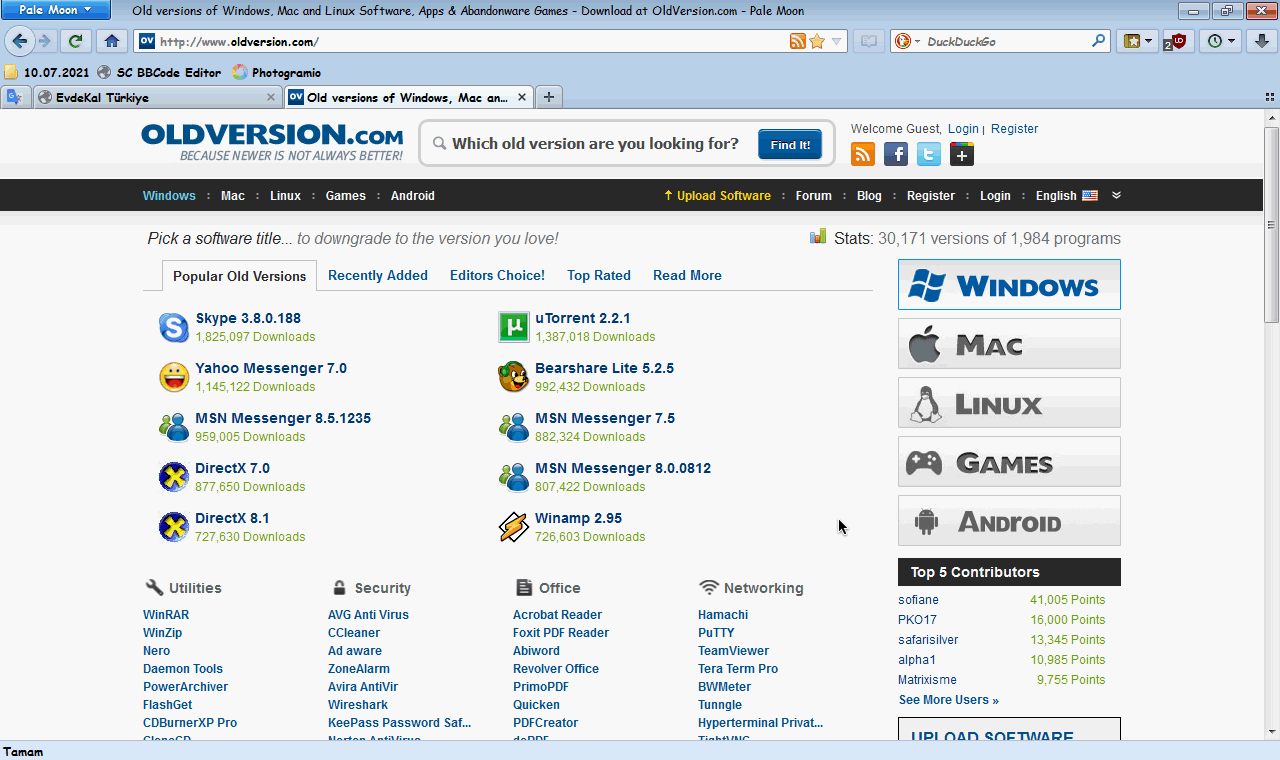The image size is (1280, 760).
Task: Click the DirectX 7.0 icon
Action: point(174,477)
